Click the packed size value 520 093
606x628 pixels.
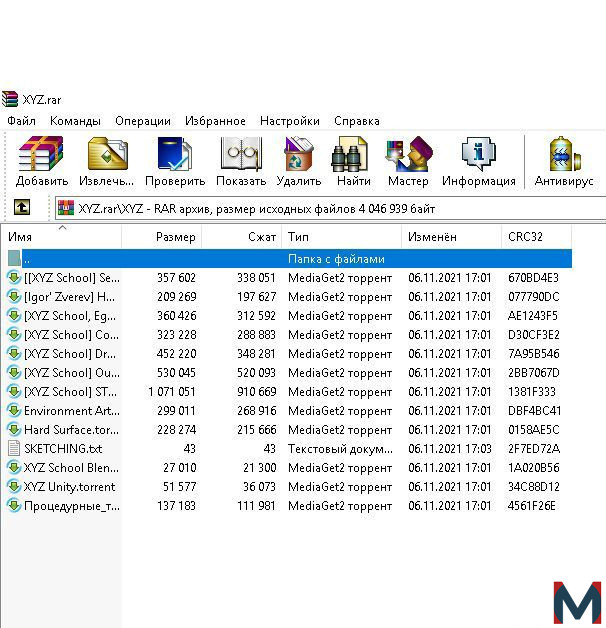(256, 373)
